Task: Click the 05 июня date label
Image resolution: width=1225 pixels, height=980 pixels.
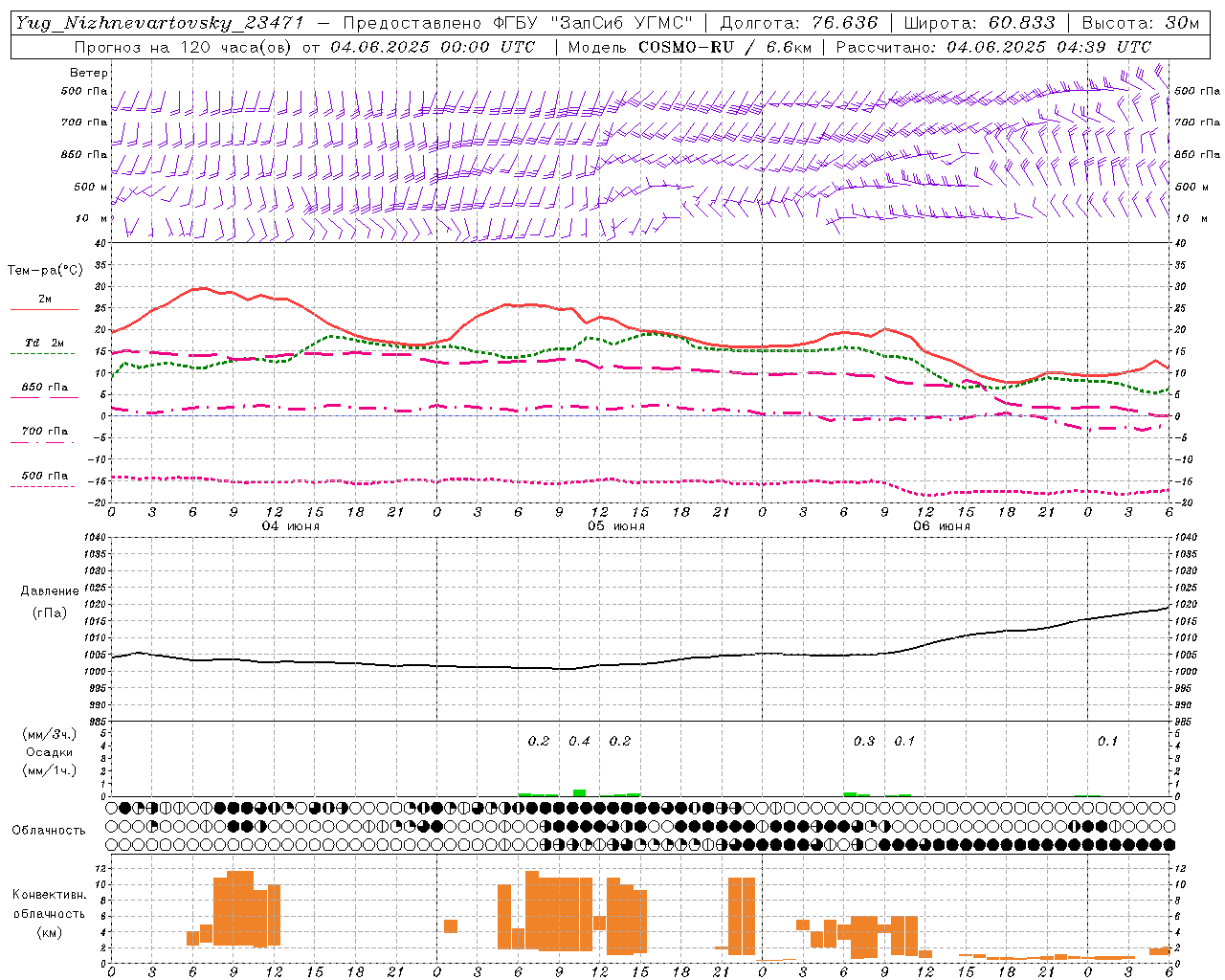Action: click(616, 526)
